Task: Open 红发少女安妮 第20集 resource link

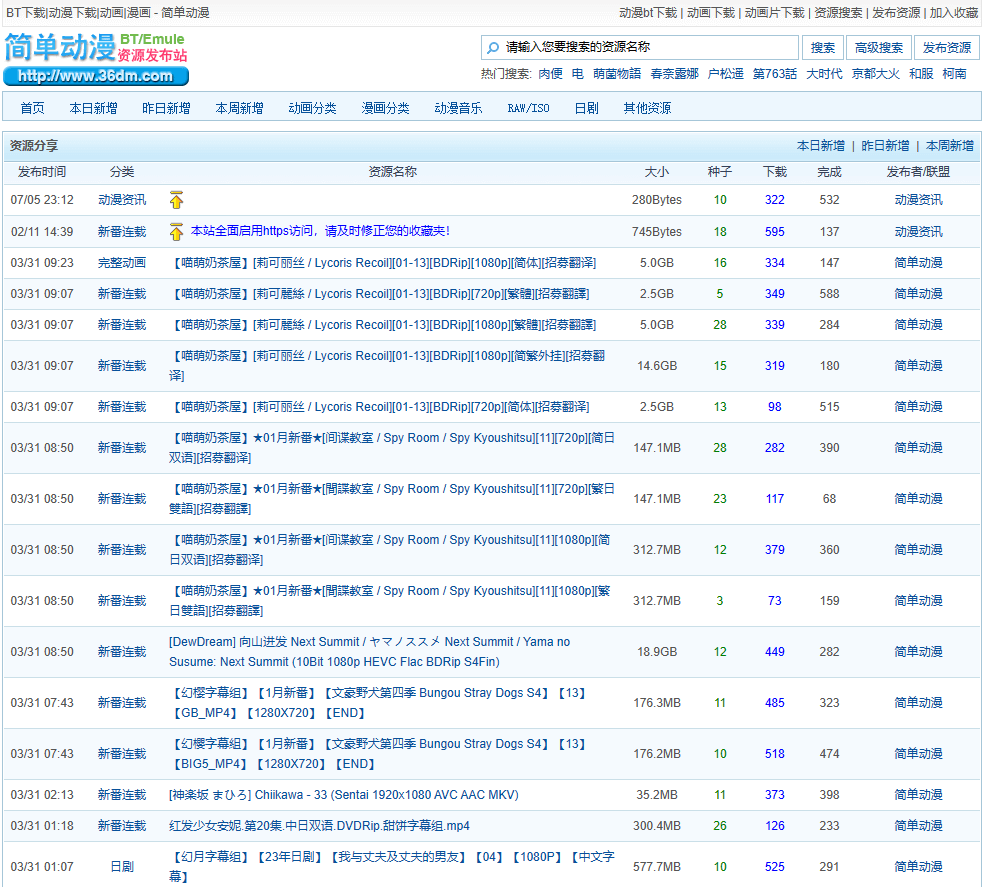Action: (x=319, y=825)
